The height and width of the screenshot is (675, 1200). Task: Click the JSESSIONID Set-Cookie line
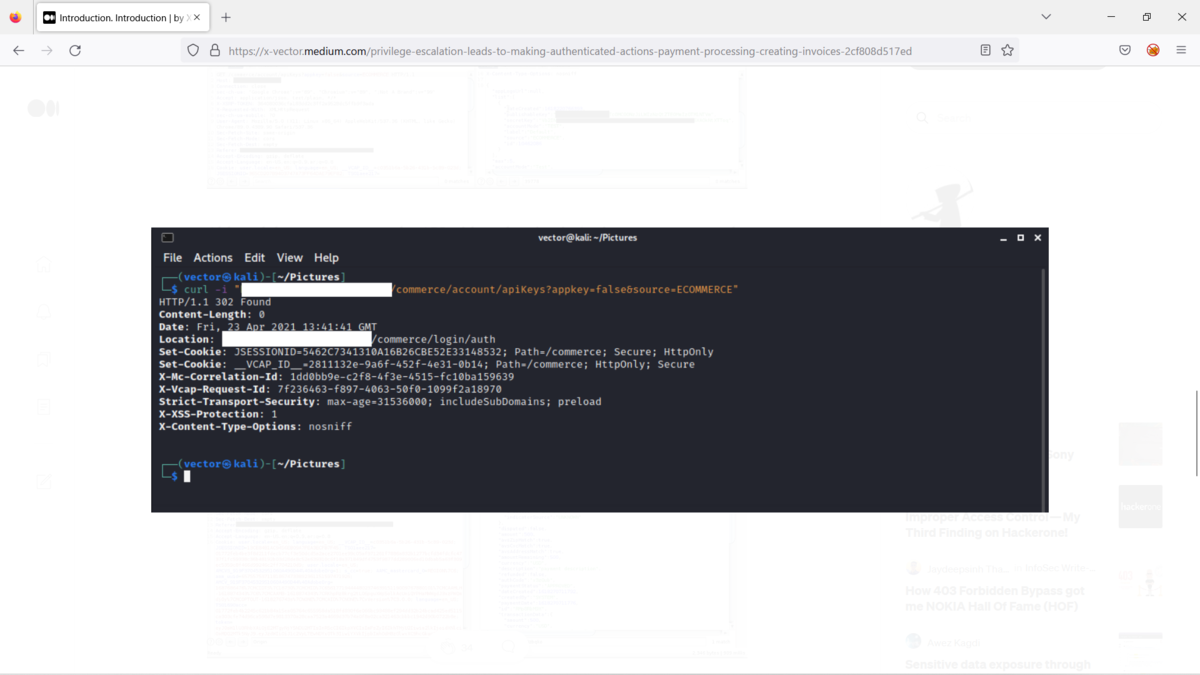[435, 352]
